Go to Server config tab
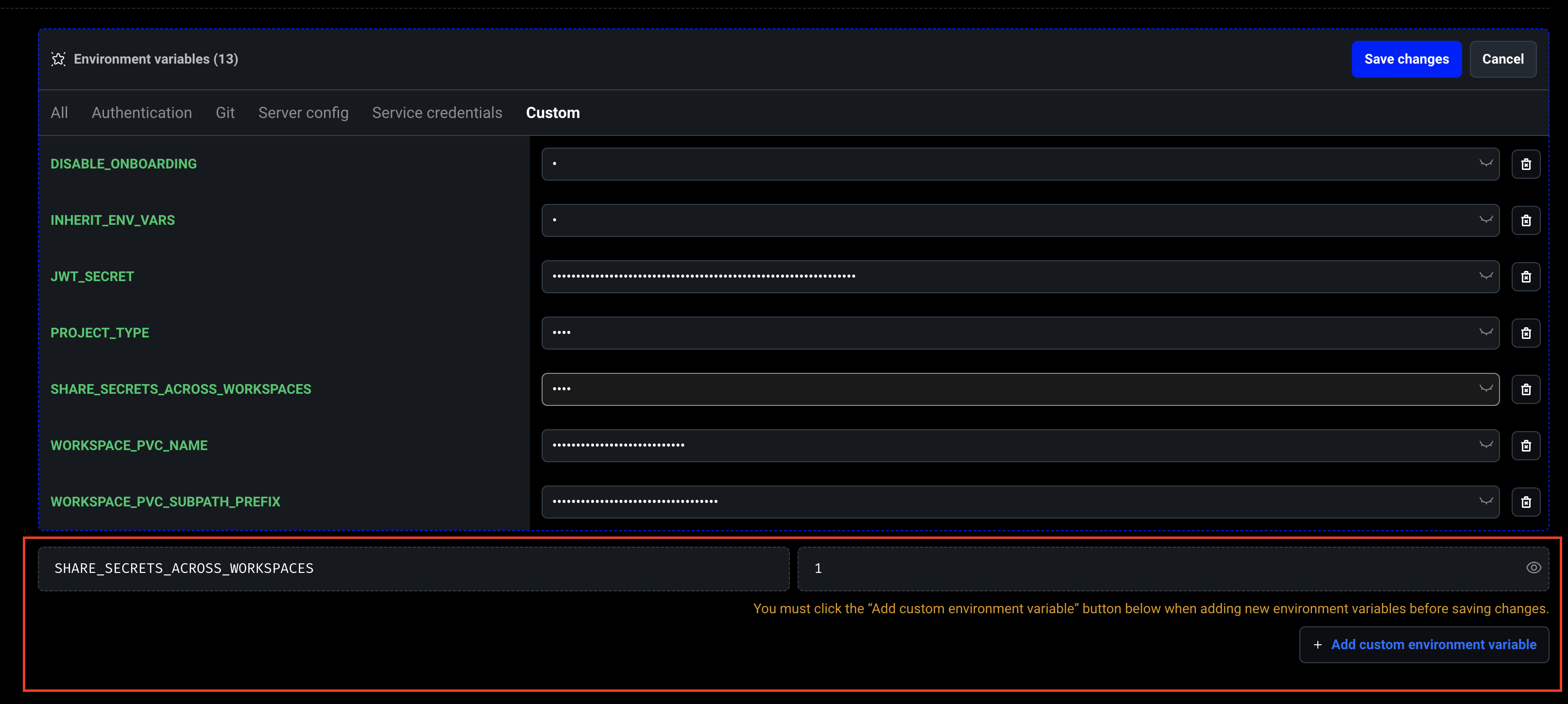Image resolution: width=1568 pixels, height=704 pixels. pos(303,113)
